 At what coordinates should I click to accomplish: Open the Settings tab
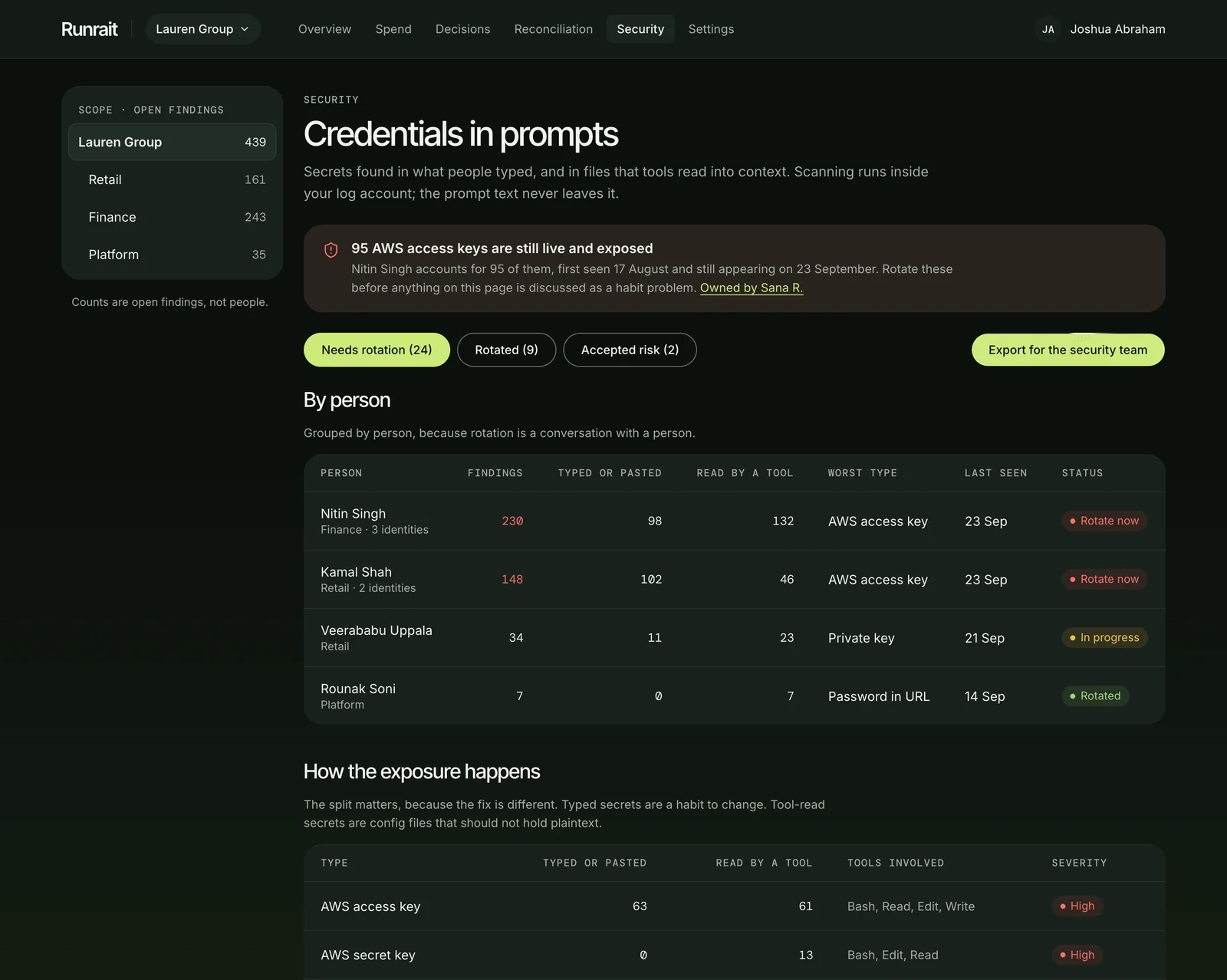(711, 29)
